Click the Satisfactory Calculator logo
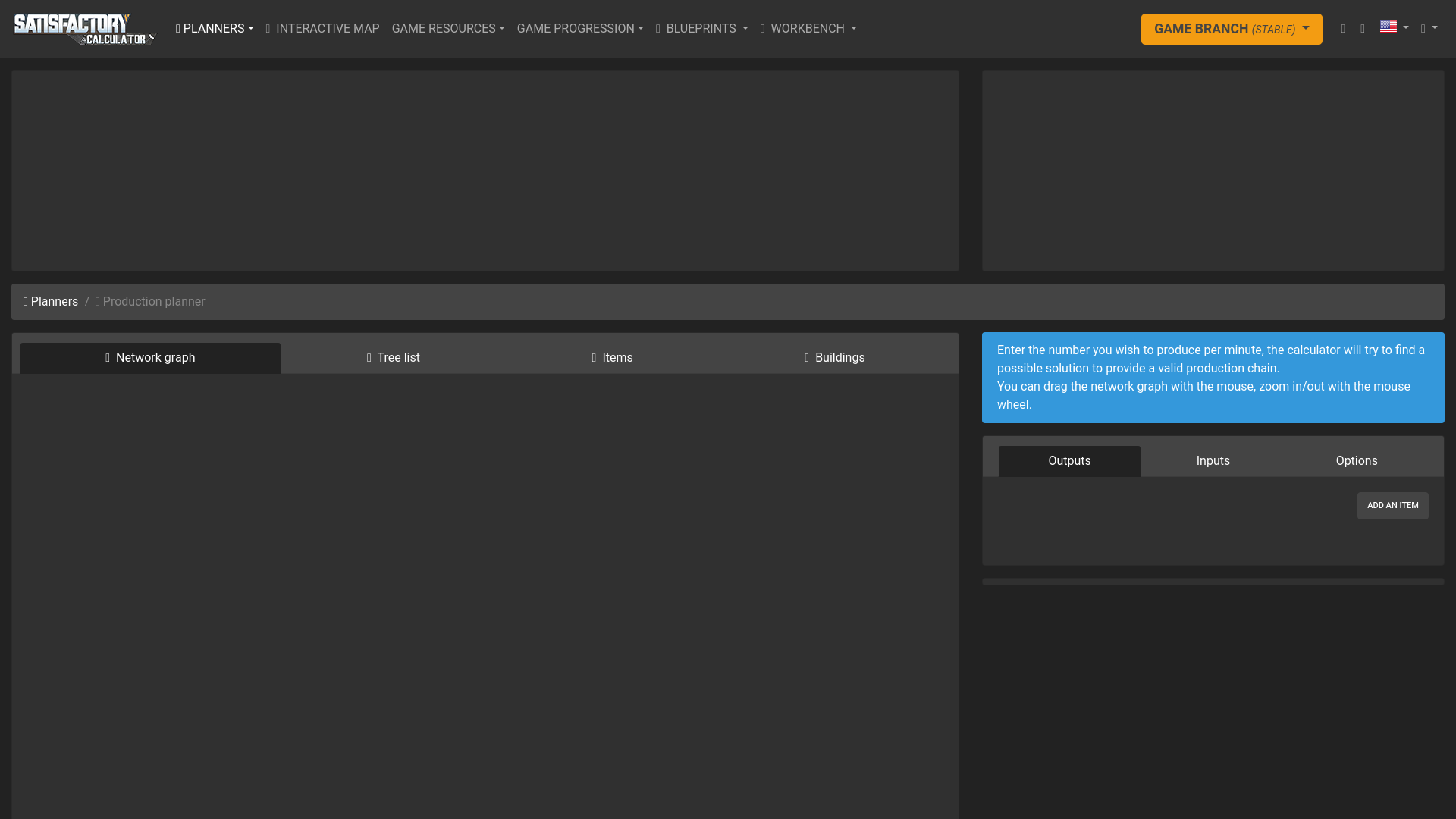1456x819 pixels. point(85,29)
